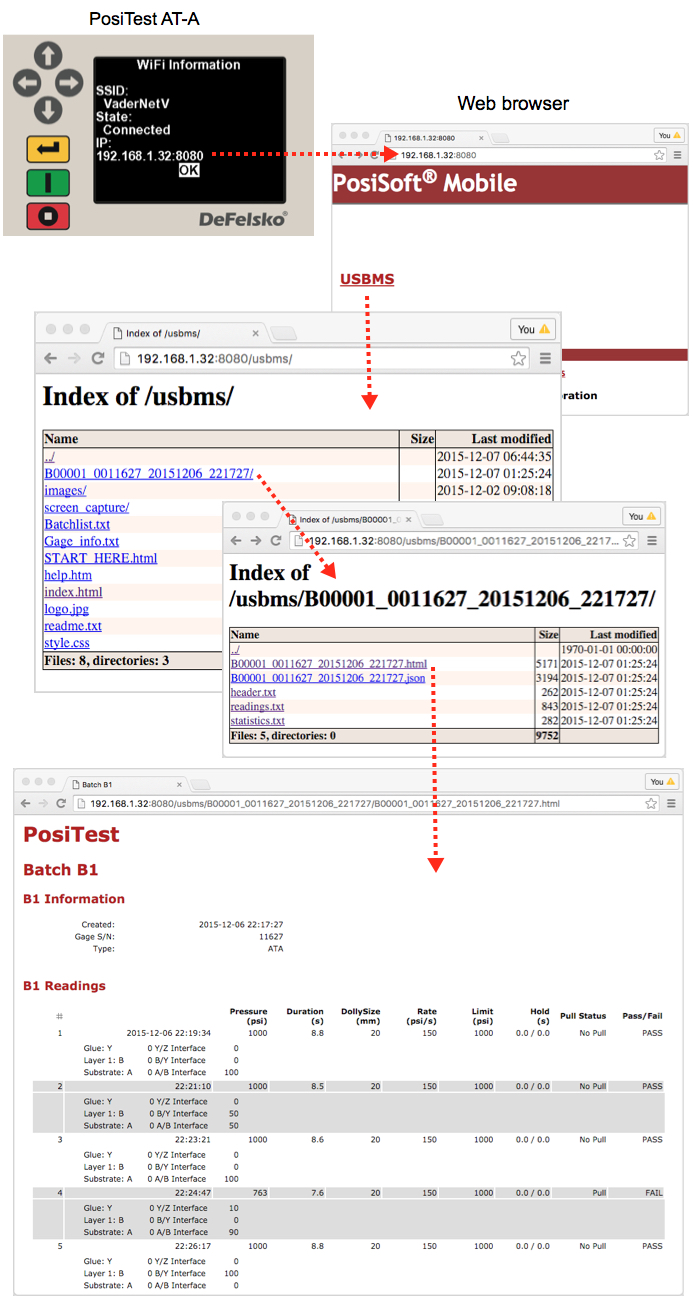Click the Batch B1 window address bar

365,803
